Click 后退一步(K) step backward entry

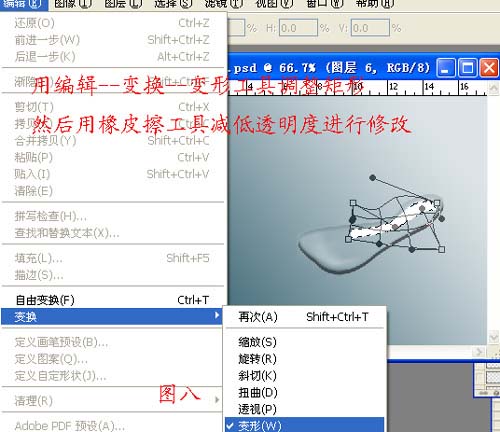(x=112, y=57)
